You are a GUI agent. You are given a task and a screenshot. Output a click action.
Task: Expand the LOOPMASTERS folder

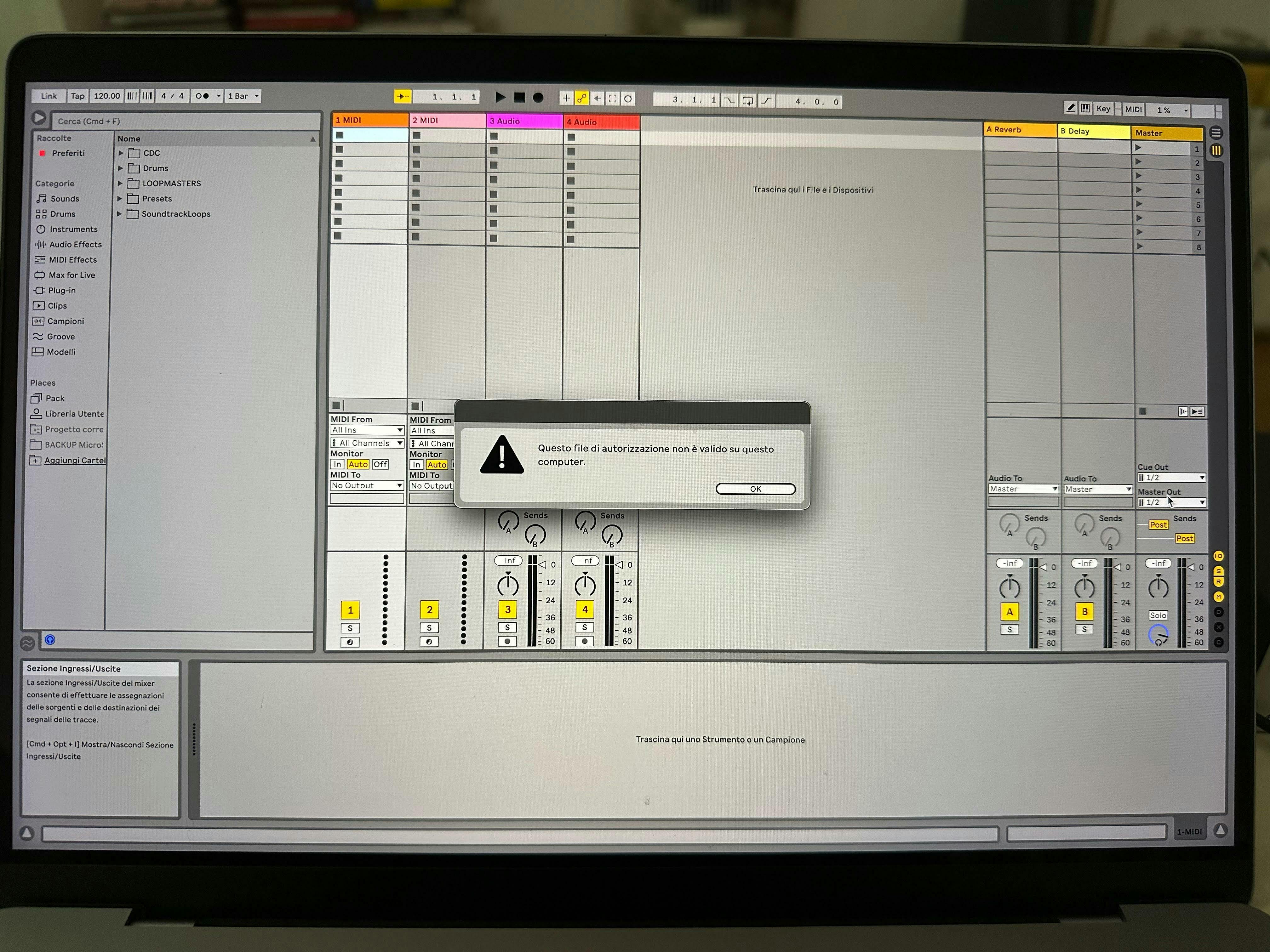pos(121,184)
